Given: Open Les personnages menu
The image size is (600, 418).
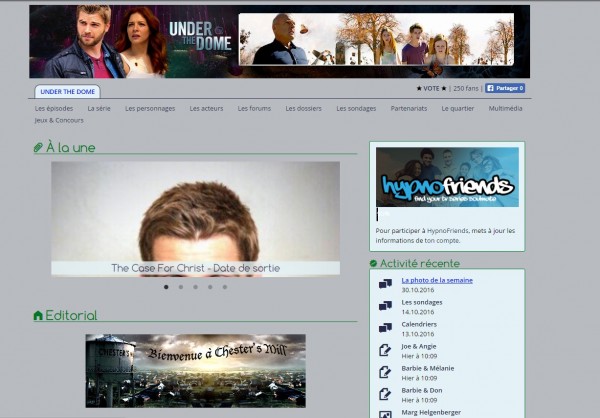Looking at the screenshot, I should 150,108.
